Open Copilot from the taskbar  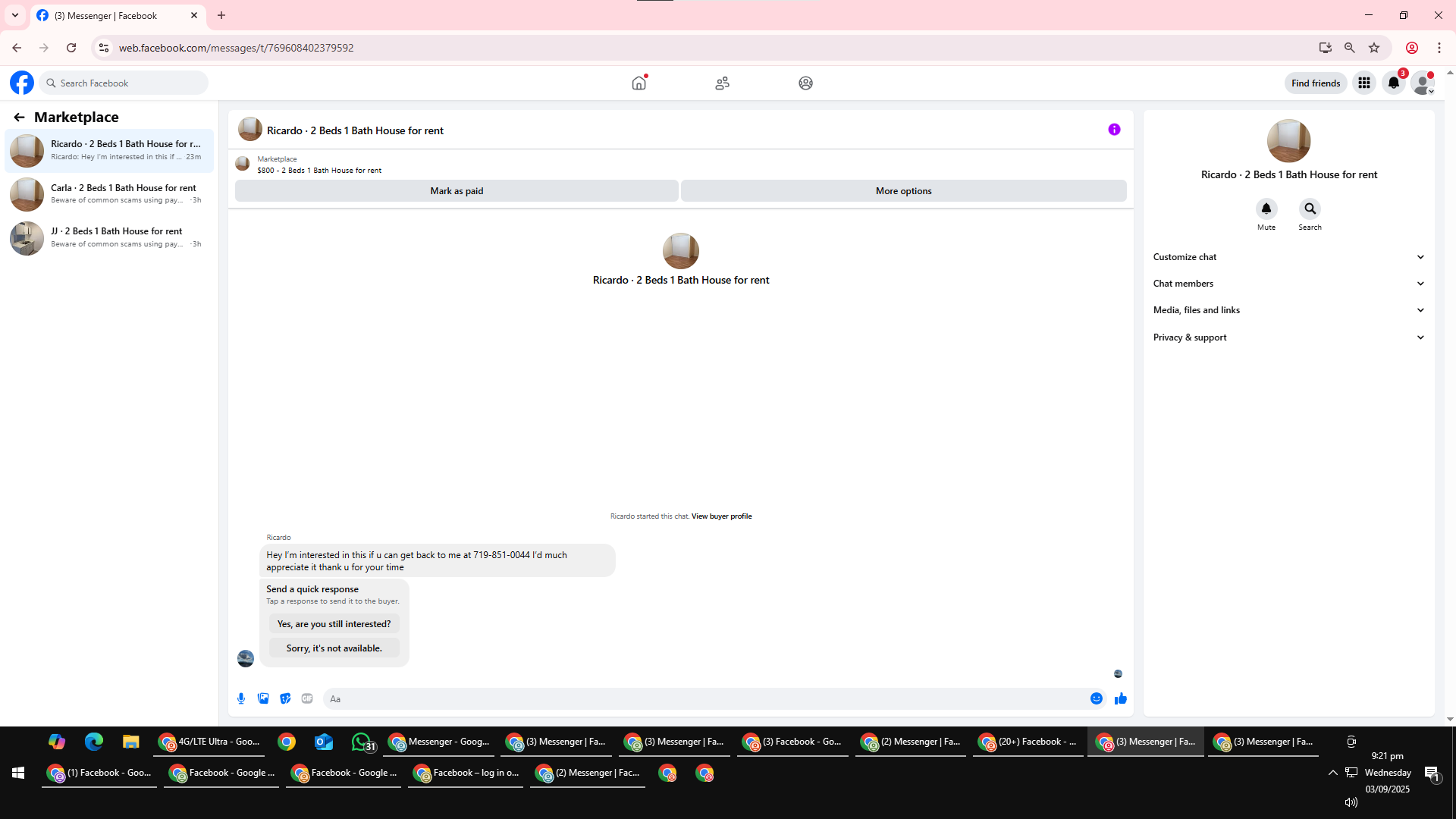point(57,742)
